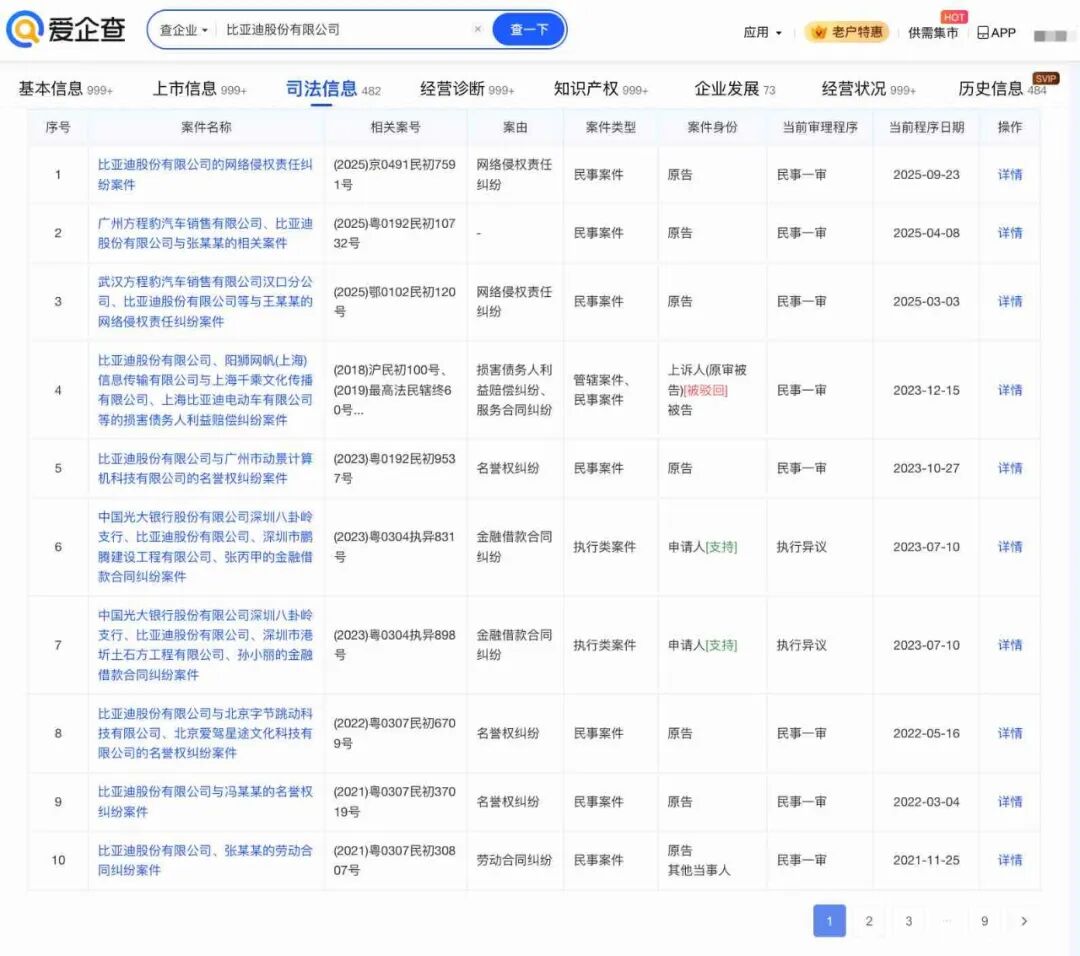Click 详情 for row 8 dated 2022-05-16

pos(1010,733)
